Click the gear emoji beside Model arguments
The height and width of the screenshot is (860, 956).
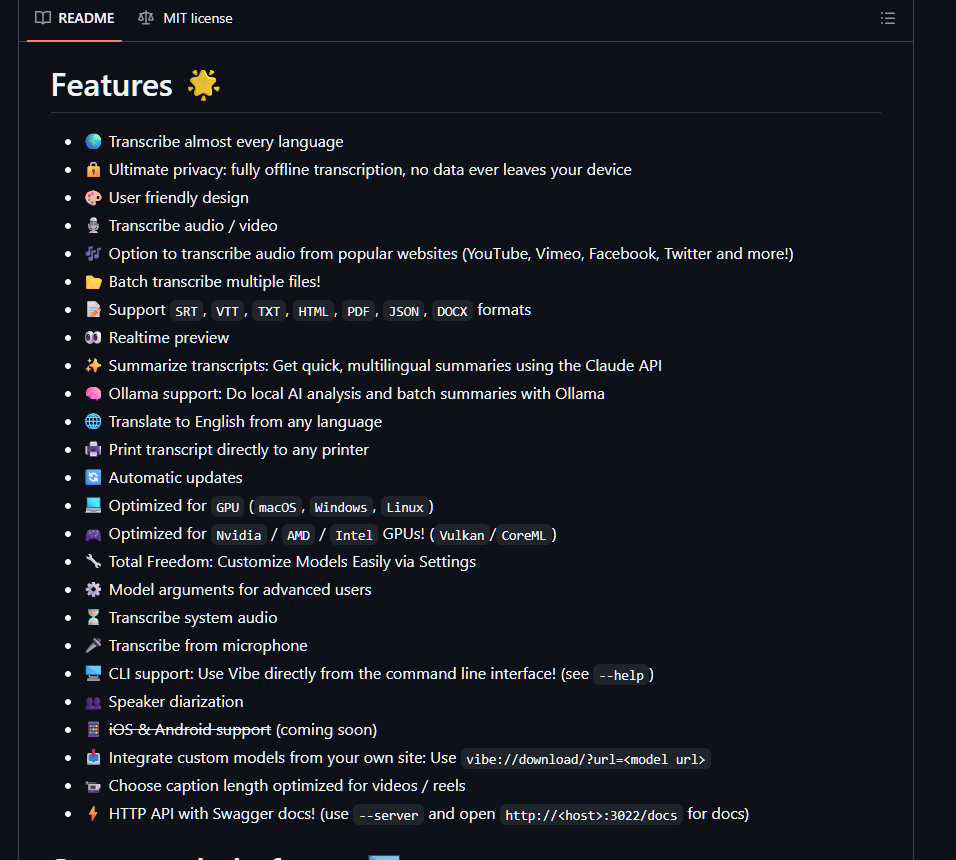tap(93, 590)
